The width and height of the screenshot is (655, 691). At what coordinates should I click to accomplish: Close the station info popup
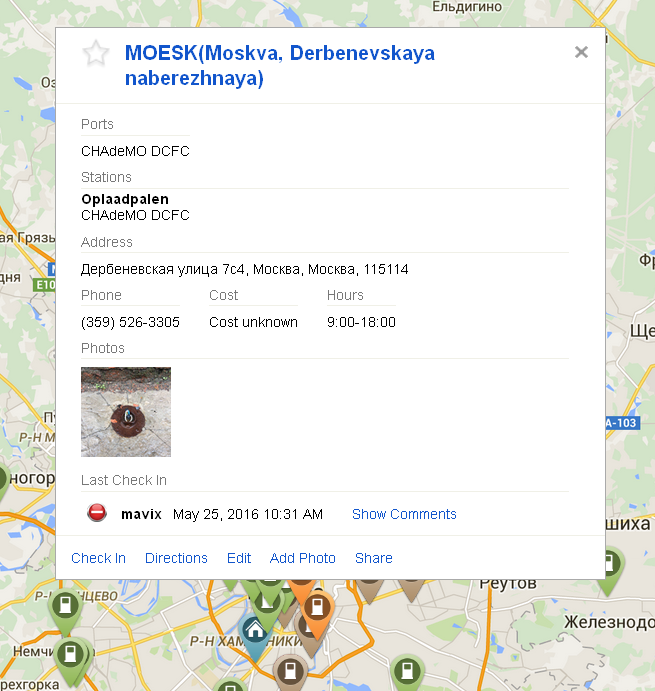coord(581,52)
